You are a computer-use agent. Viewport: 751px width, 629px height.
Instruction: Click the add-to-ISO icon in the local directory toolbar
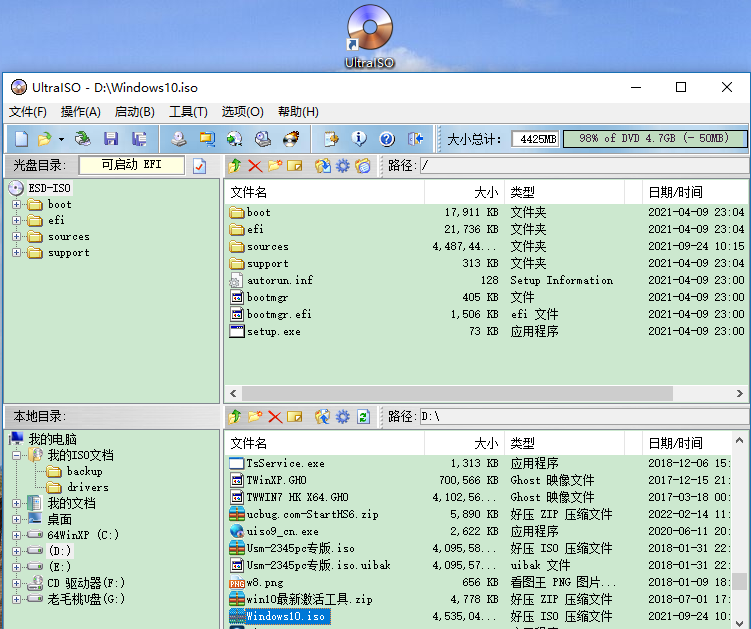point(322,416)
